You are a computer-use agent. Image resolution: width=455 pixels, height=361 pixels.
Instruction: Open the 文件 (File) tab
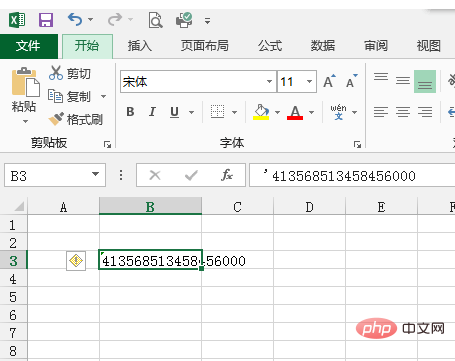click(x=29, y=46)
